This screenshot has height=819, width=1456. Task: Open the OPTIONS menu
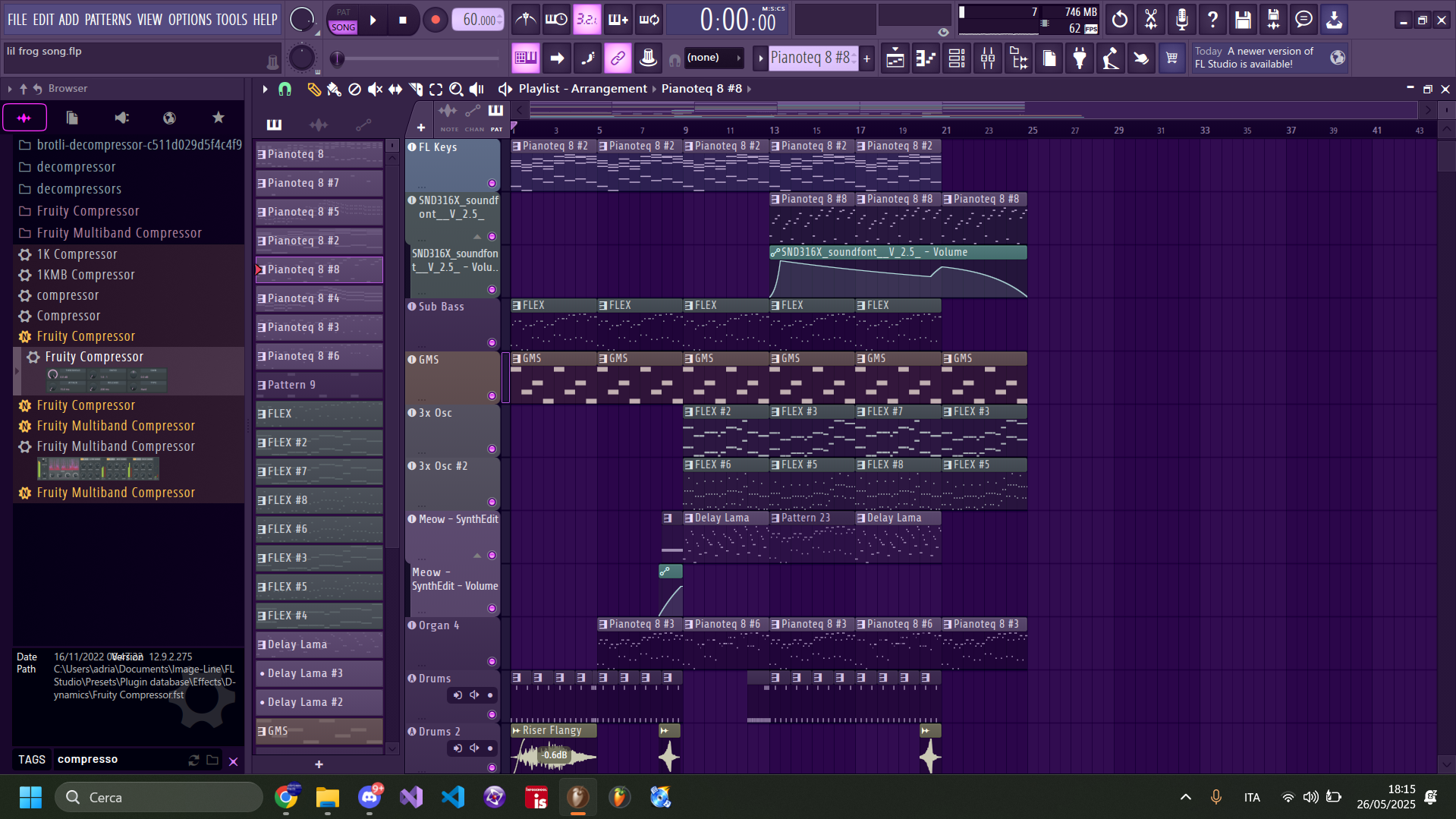[x=190, y=20]
